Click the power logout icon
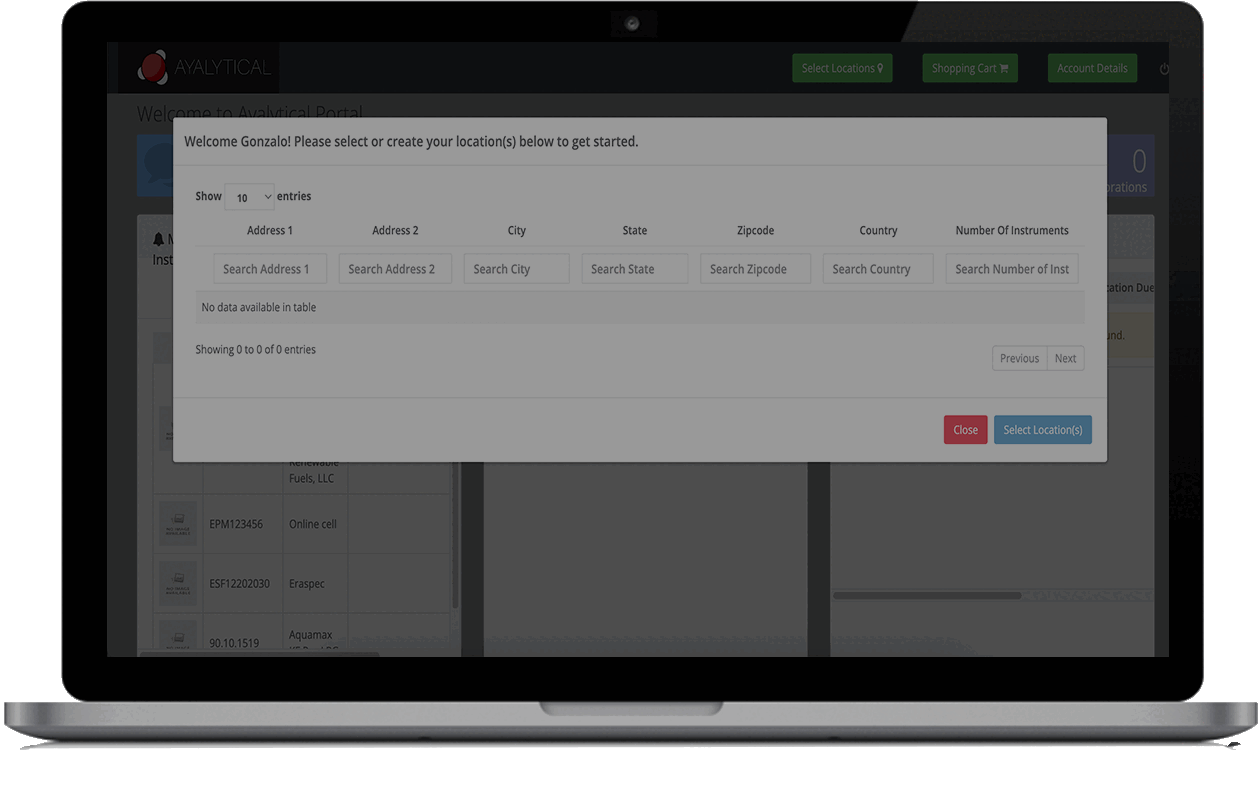Image resolution: width=1260 pixels, height=799 pixels. point(1164,69)
